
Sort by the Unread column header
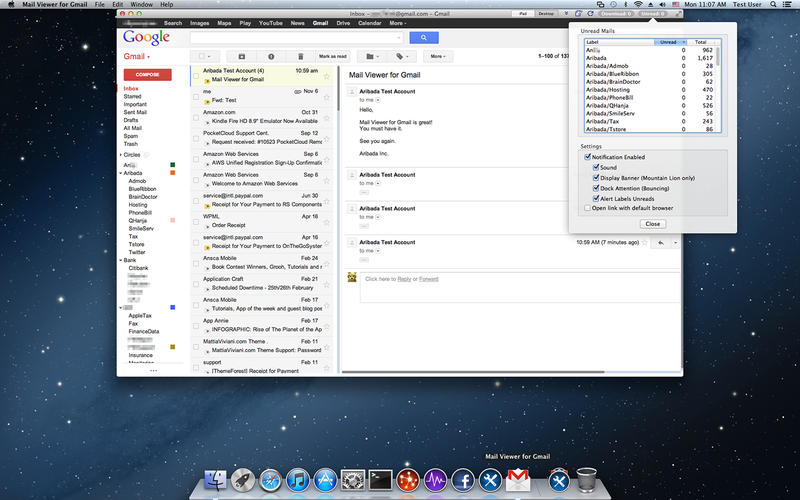pyautogui.click(x=670, y=42)
